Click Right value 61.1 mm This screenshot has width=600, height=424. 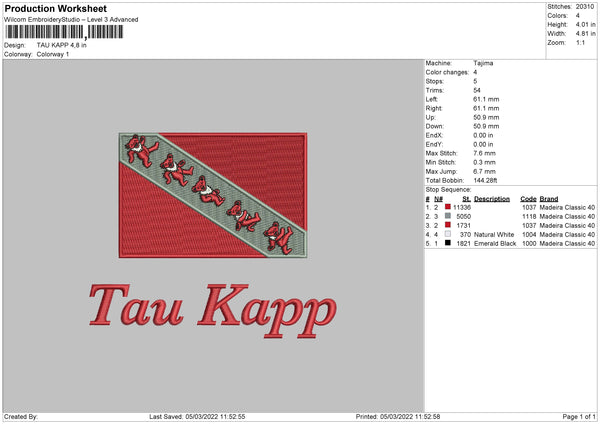pos(486,108)
